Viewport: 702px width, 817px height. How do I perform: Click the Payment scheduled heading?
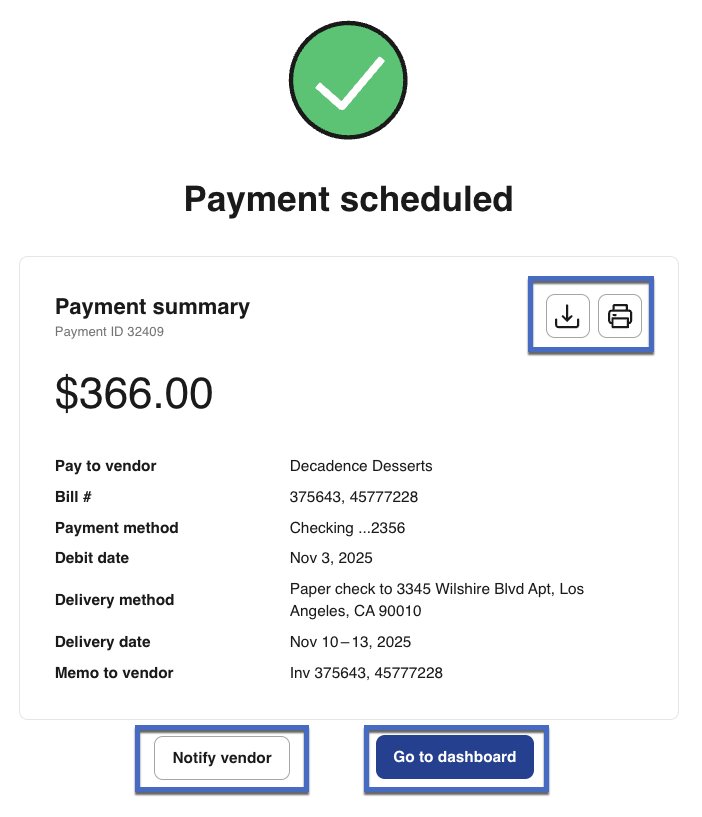[x=348, y=198]
